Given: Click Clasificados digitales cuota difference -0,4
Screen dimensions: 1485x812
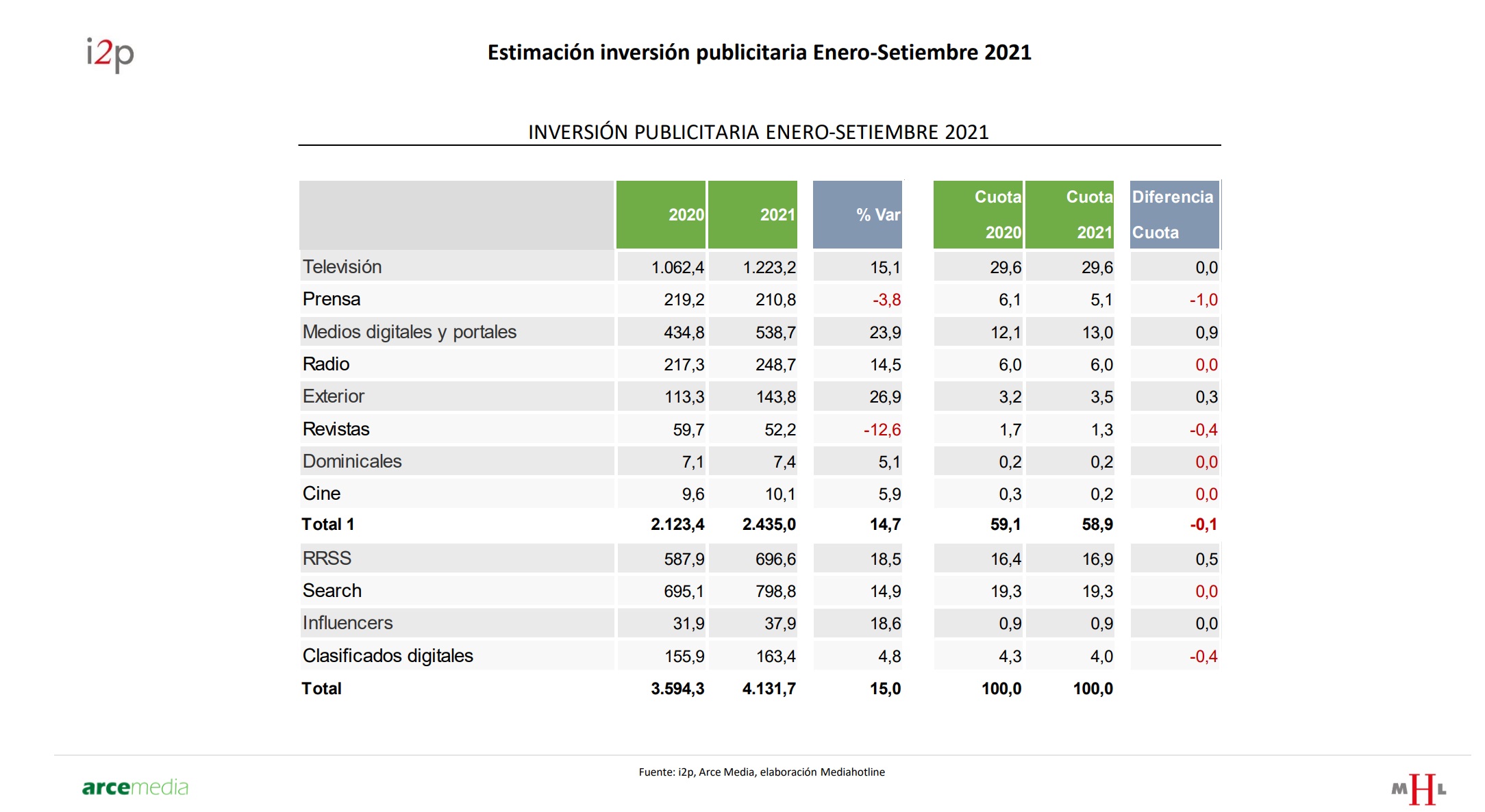Looking at the screenshot, I should (1203, 657).
